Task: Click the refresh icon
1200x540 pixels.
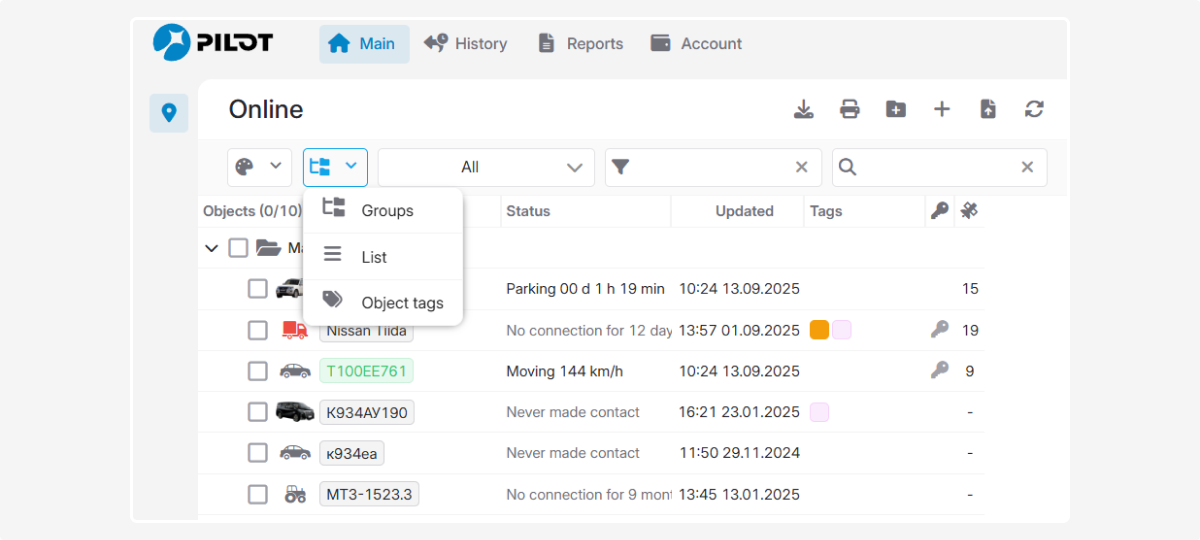Action: [1034, 110]
